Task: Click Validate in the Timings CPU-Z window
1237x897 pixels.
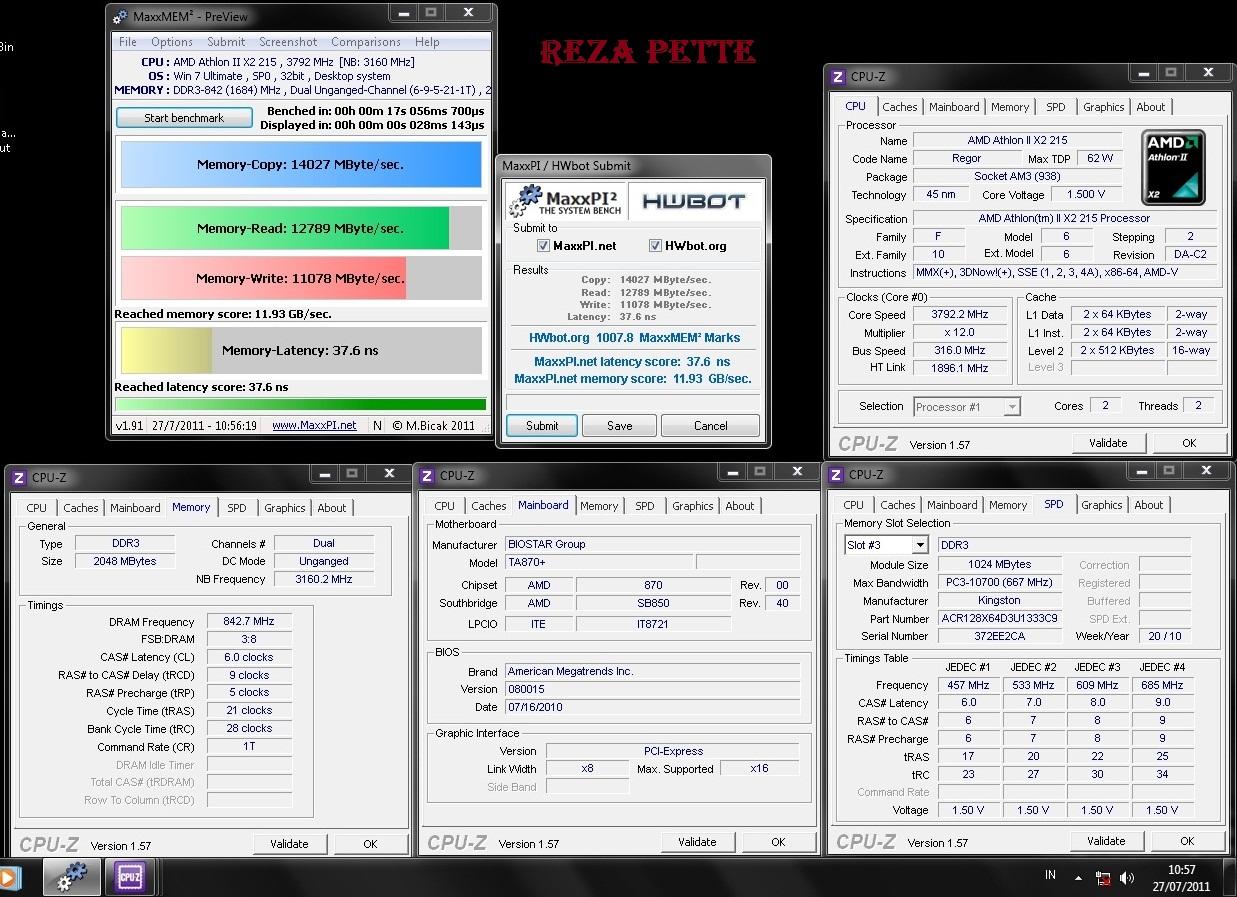Action: click(x=289, y=844)
